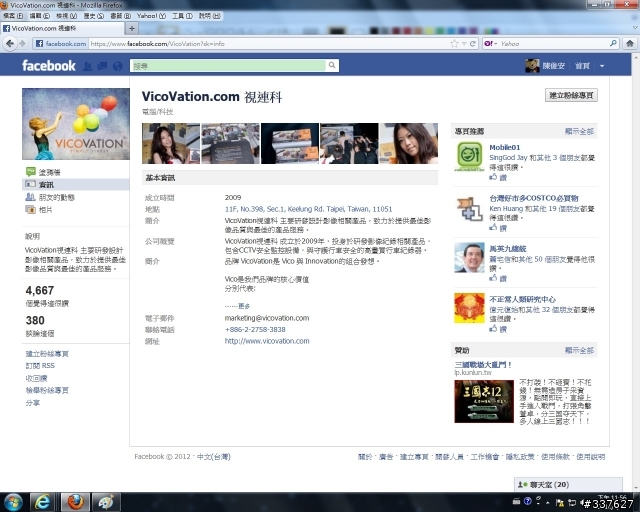Open the Keelung Rd. Taipei address link
Screen dimensions: 640x512
308,209
